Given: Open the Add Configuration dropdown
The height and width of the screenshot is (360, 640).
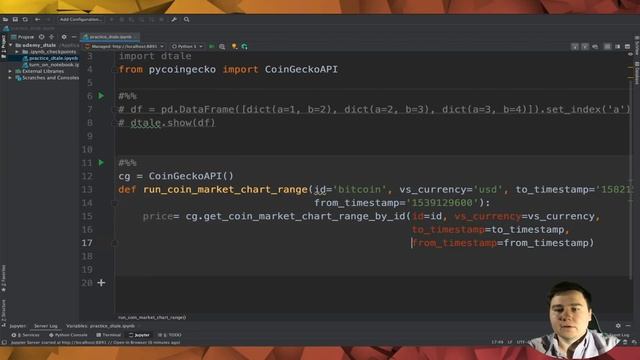Looking at the screenshot, I should point(80,19).
